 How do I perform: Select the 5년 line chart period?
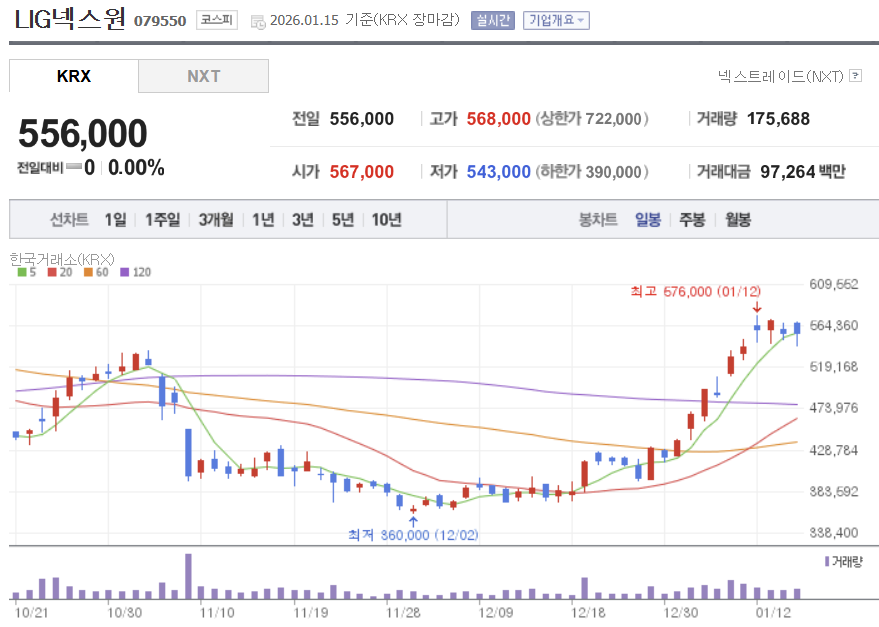[343, 219]
